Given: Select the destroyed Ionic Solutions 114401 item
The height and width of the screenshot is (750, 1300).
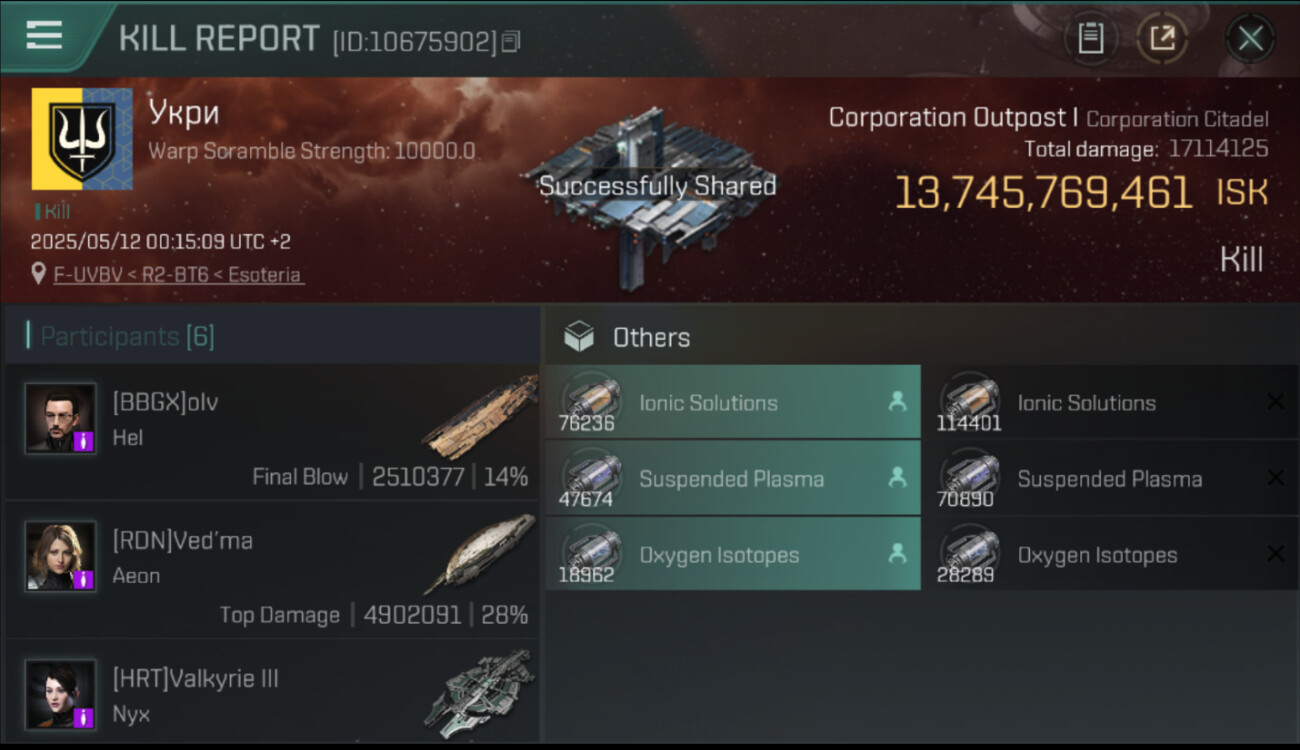Looking at the screenshot, I should pos(1108,403).
